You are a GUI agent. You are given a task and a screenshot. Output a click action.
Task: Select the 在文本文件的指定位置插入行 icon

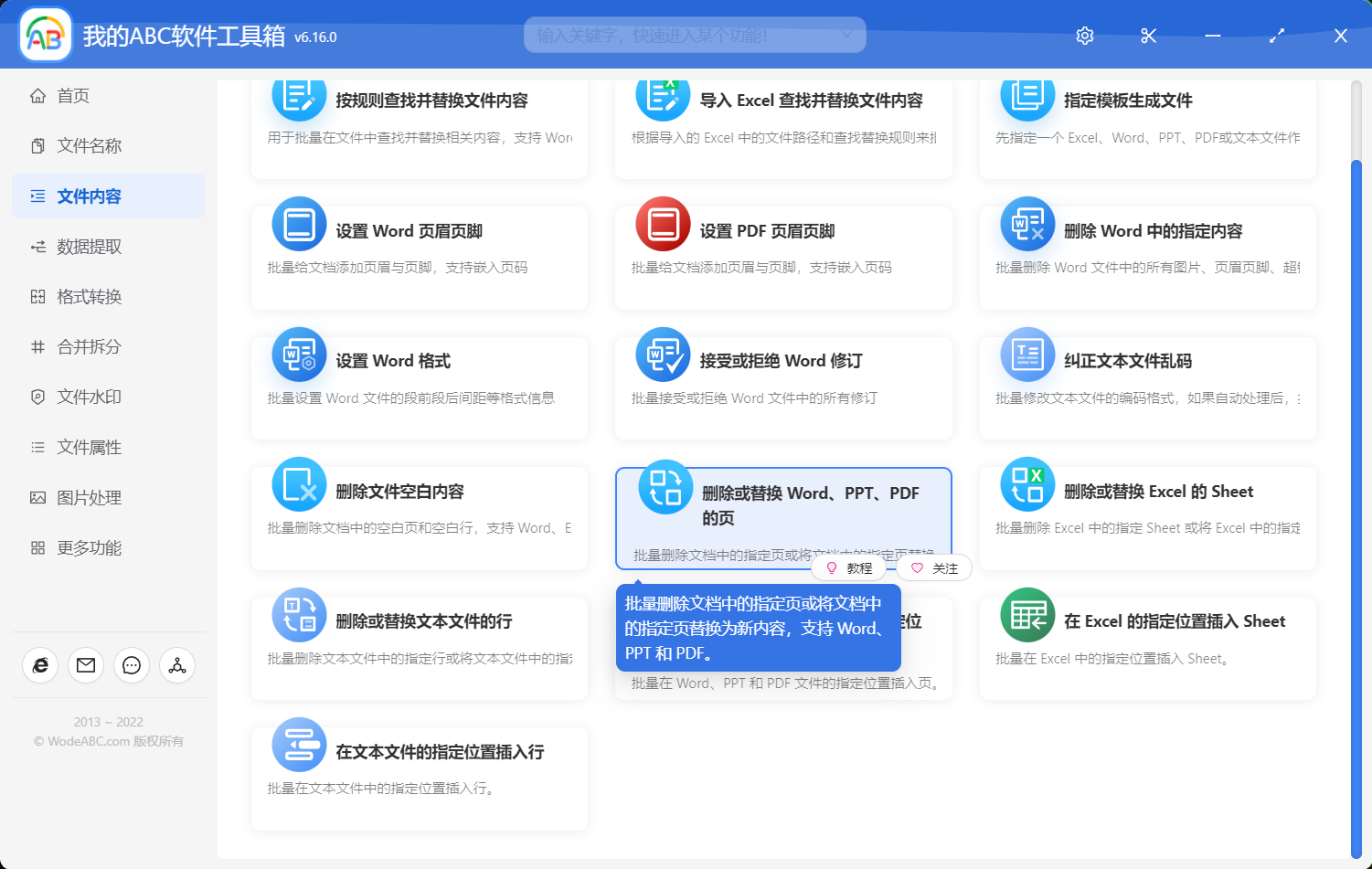point(298,745)
